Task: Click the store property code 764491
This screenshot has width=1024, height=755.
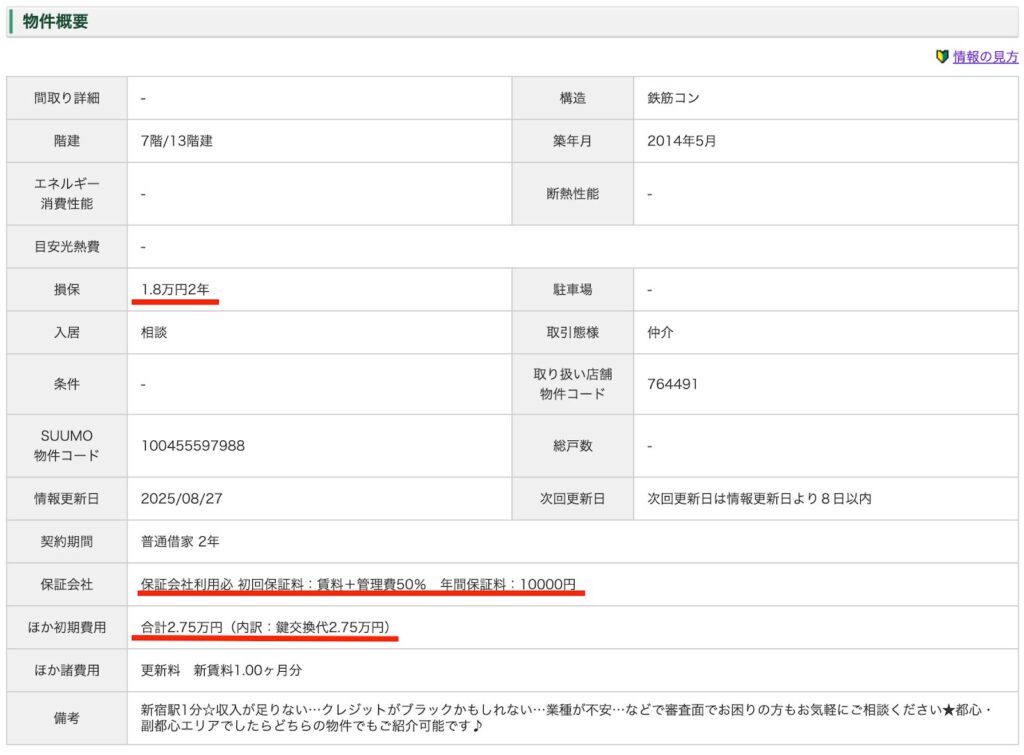Action: click(x=672, y=384)
